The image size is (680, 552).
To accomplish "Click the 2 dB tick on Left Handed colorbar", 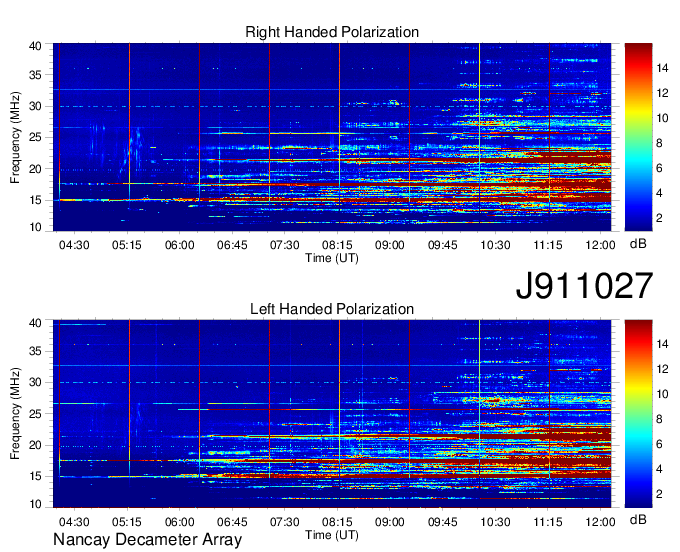I will click(659, 494).
